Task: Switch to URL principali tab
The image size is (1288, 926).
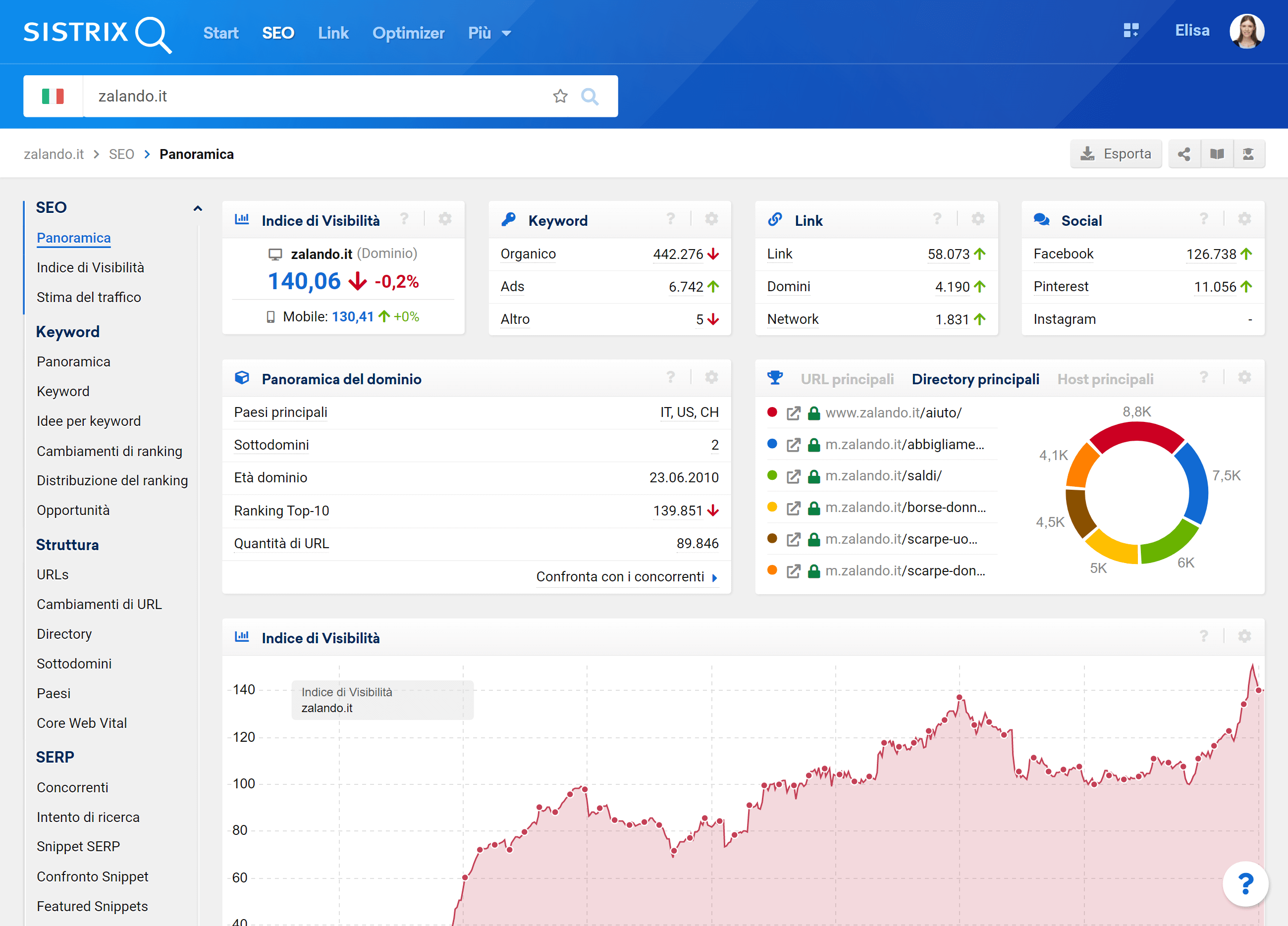Action: [847, 379]
